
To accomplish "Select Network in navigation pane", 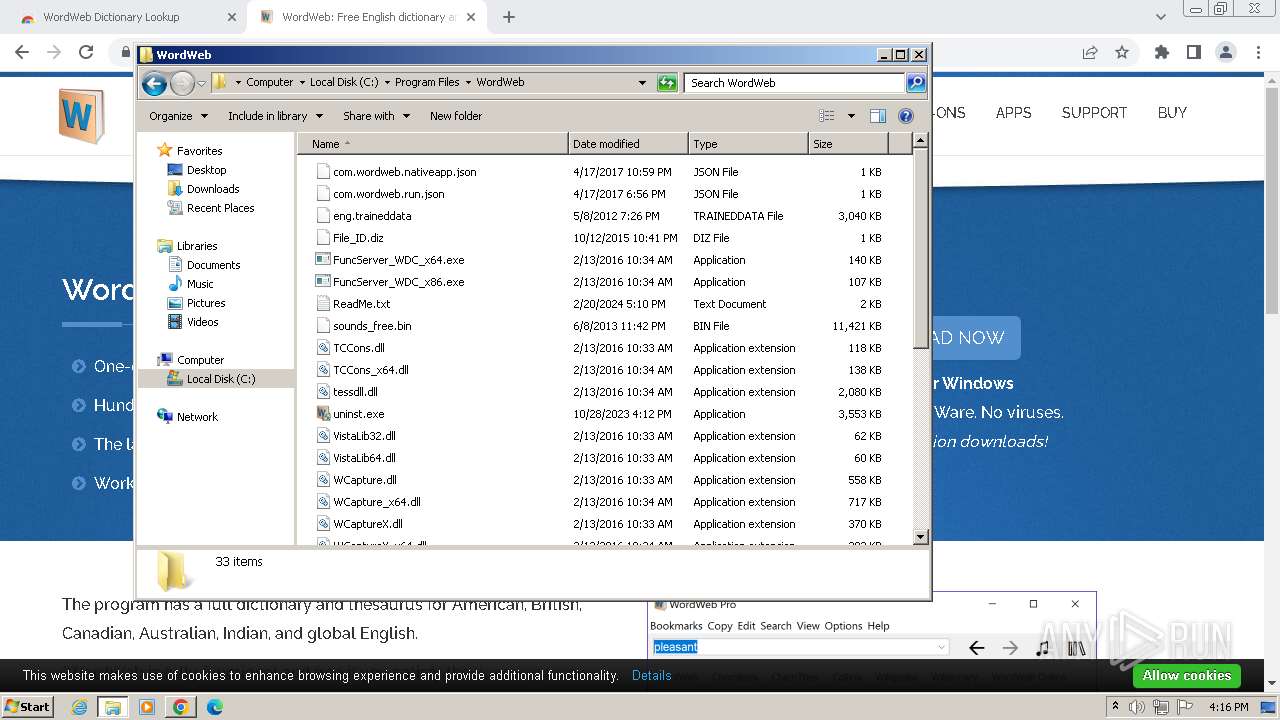I will (197, 417).
